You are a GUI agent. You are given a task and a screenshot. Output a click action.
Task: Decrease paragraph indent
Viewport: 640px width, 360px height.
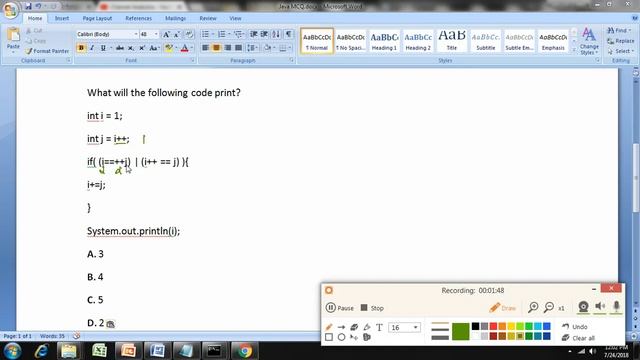coord(253,34)
